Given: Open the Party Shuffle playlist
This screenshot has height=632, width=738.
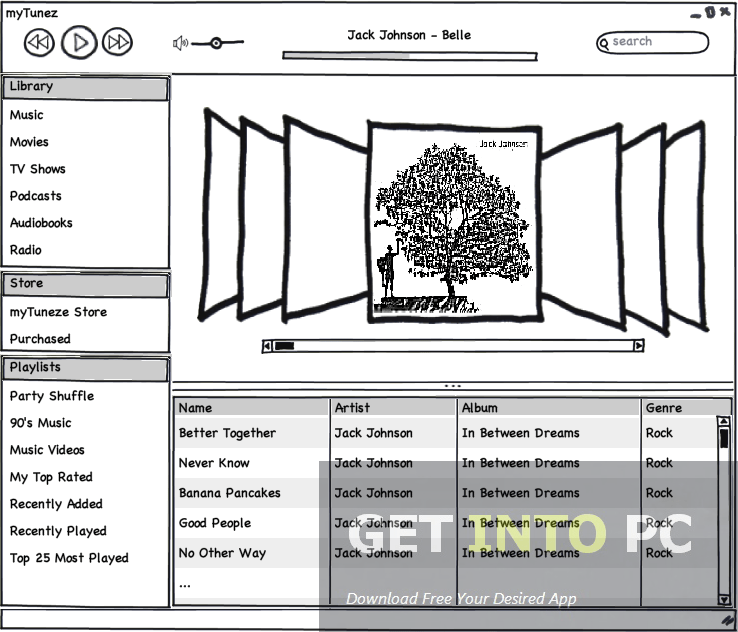Looking at the screenshot, I should point(52,396).
